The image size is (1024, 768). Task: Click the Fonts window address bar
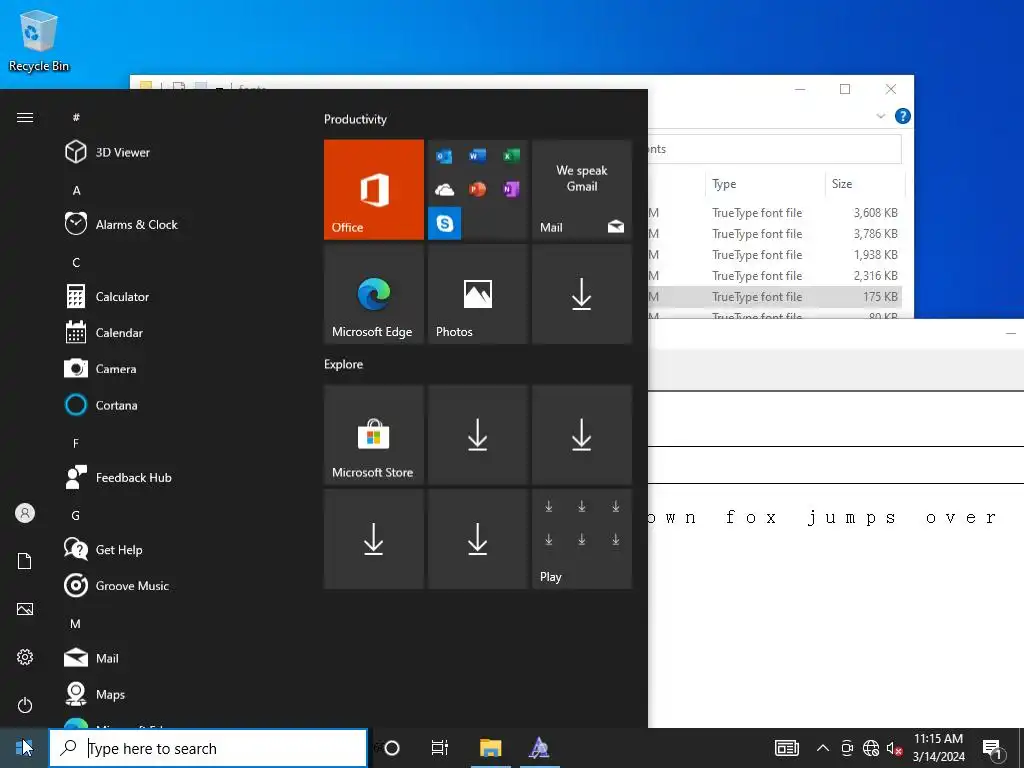(775, 149)
